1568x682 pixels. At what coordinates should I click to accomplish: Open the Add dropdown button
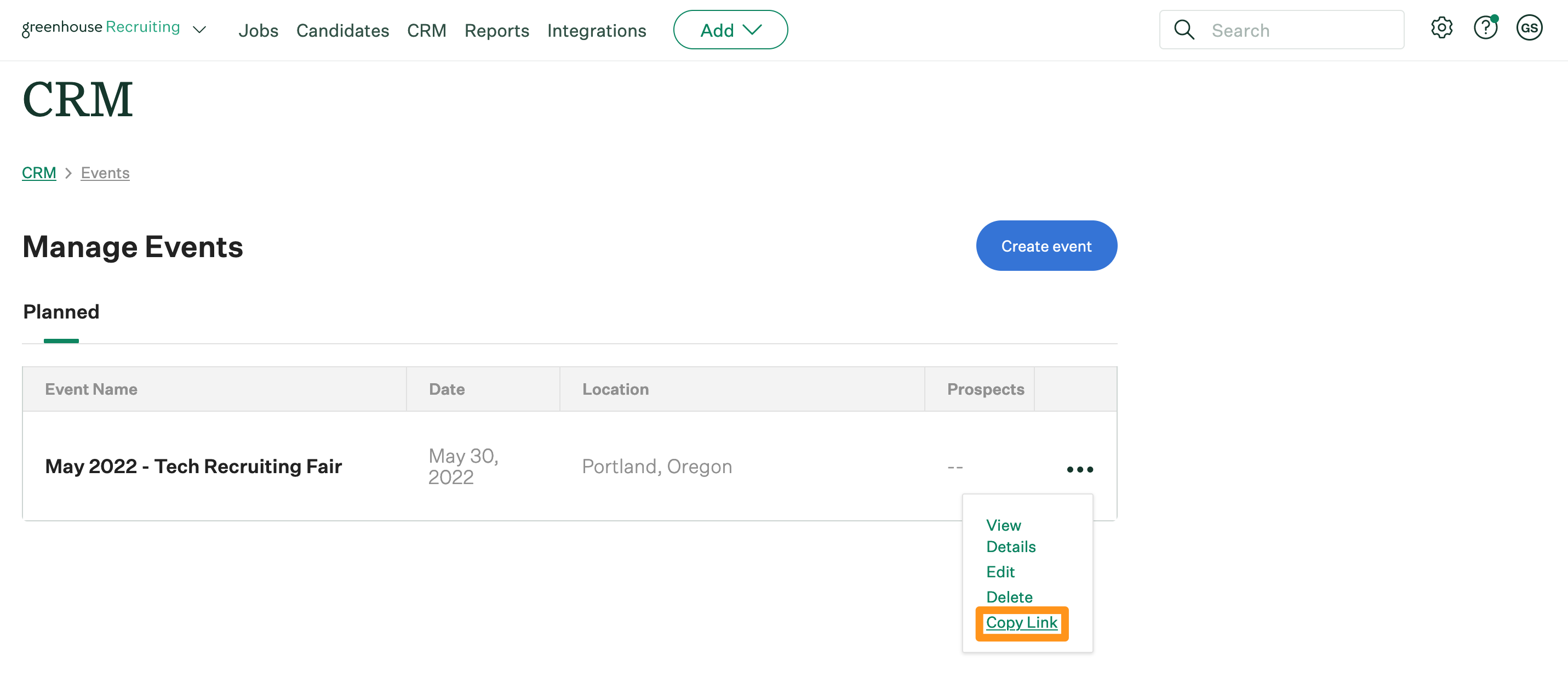tap(730, 30)
